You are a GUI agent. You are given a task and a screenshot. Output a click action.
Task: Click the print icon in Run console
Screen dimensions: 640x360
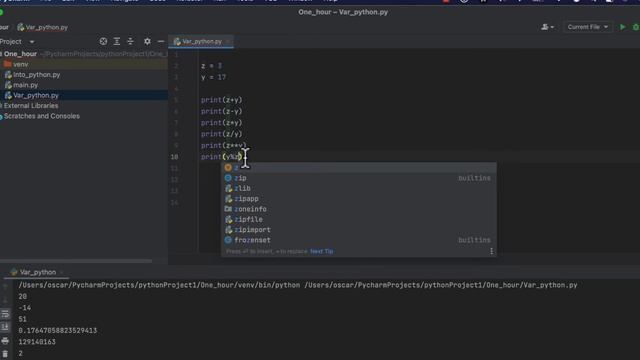5,340
